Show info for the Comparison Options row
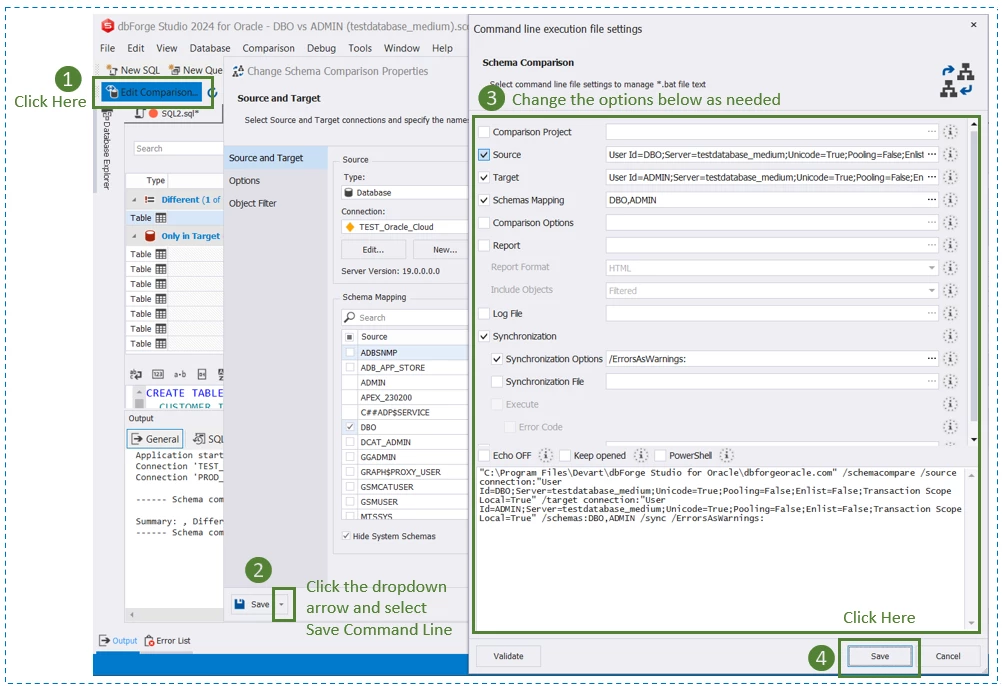This screenshot has width=1002, height=686. 950,222
